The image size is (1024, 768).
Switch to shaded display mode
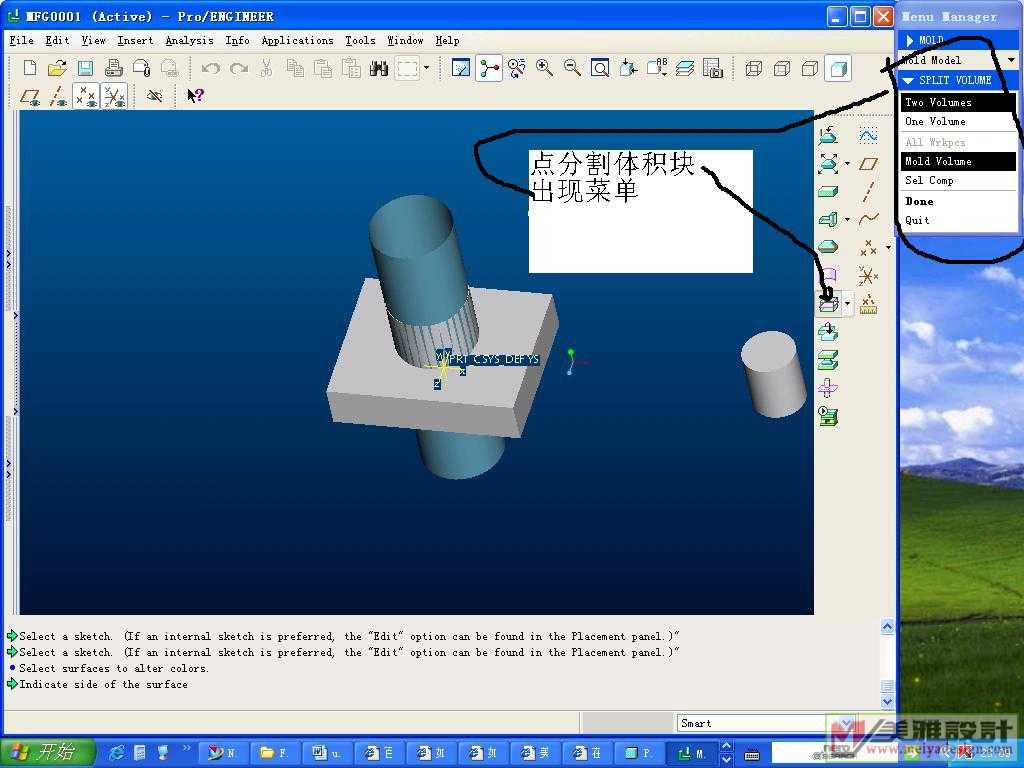coord(838,68)
